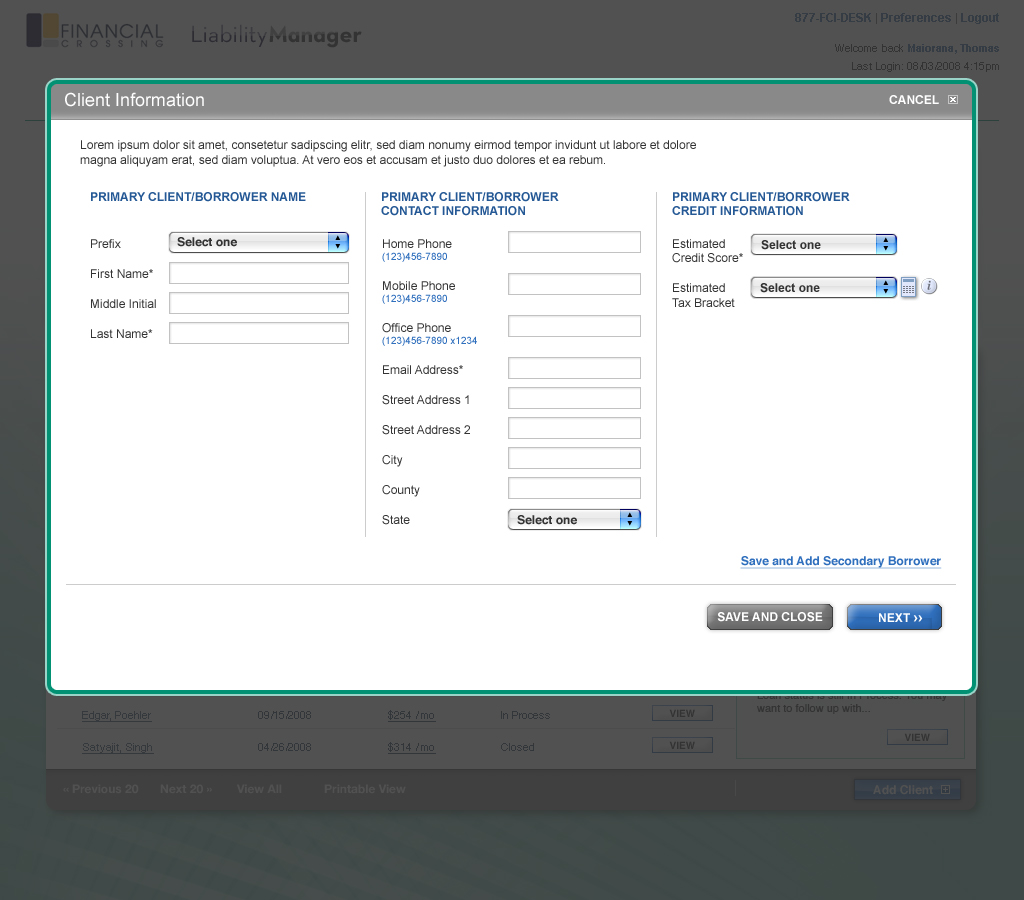Open the Prefix dropdown
1024x900 pixels.
[x=258, y=242]
